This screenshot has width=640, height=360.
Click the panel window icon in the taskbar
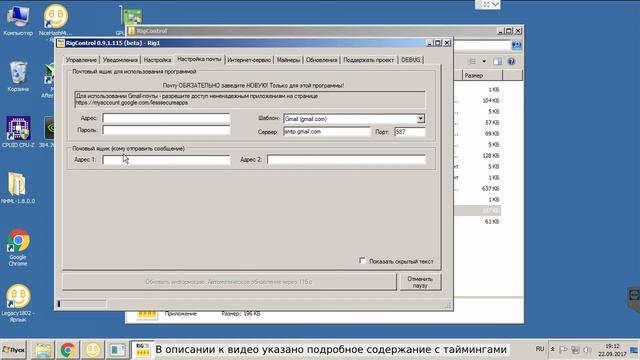118,350
